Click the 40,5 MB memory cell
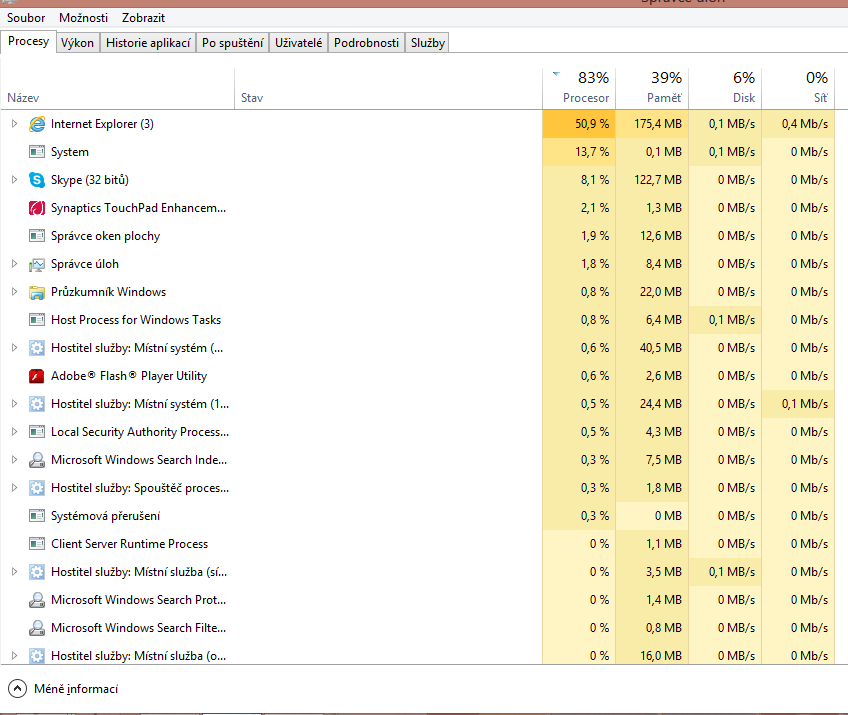 pos(652,348)
